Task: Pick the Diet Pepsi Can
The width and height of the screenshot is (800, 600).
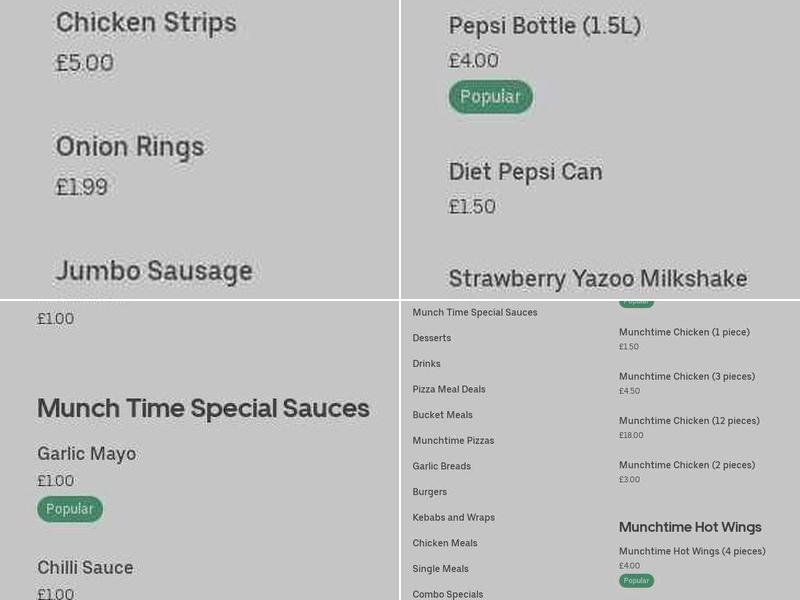Action: tap(525, 171)
